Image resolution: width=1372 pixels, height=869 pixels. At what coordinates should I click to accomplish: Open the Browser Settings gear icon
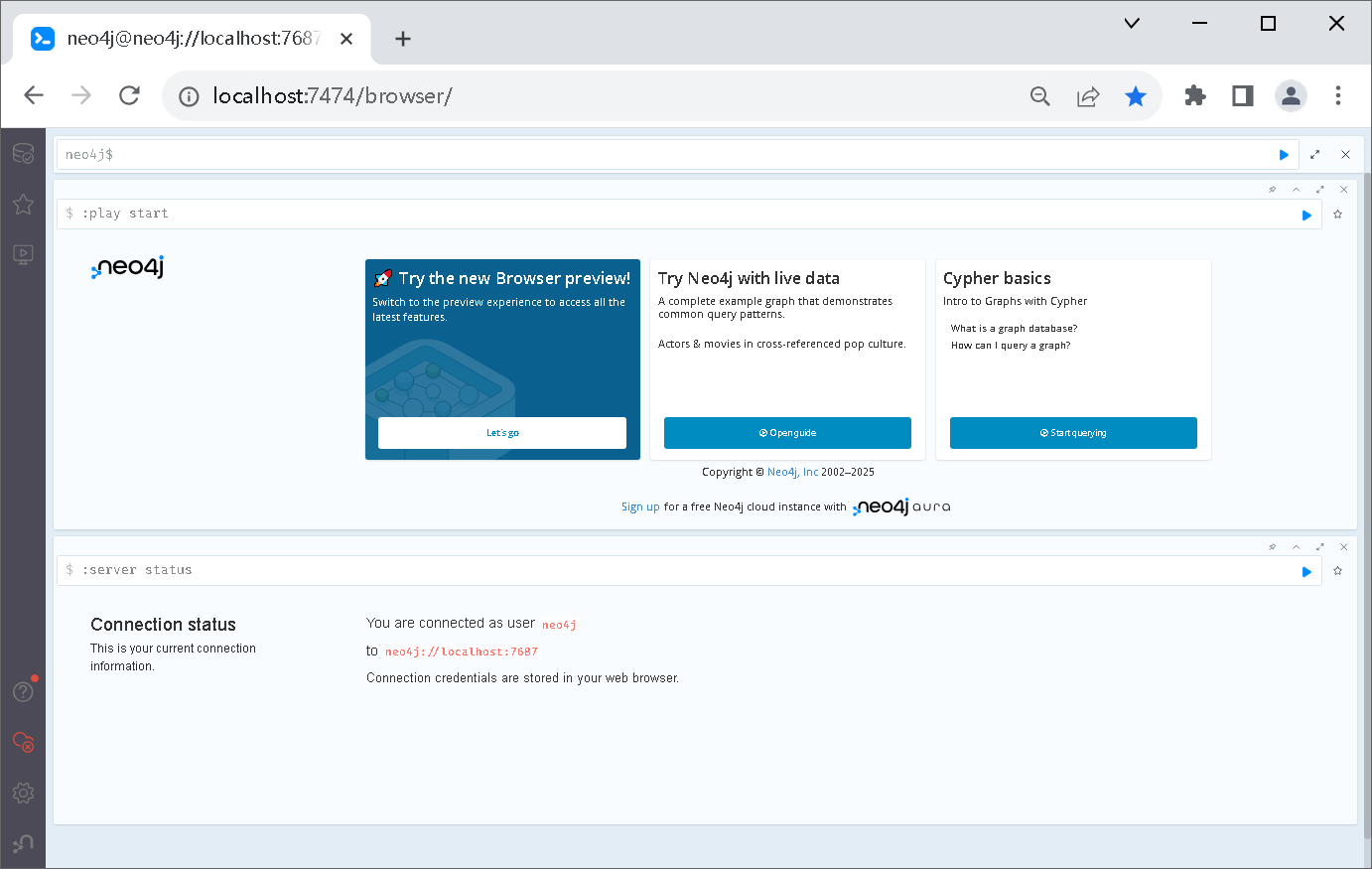pos(23,793)
